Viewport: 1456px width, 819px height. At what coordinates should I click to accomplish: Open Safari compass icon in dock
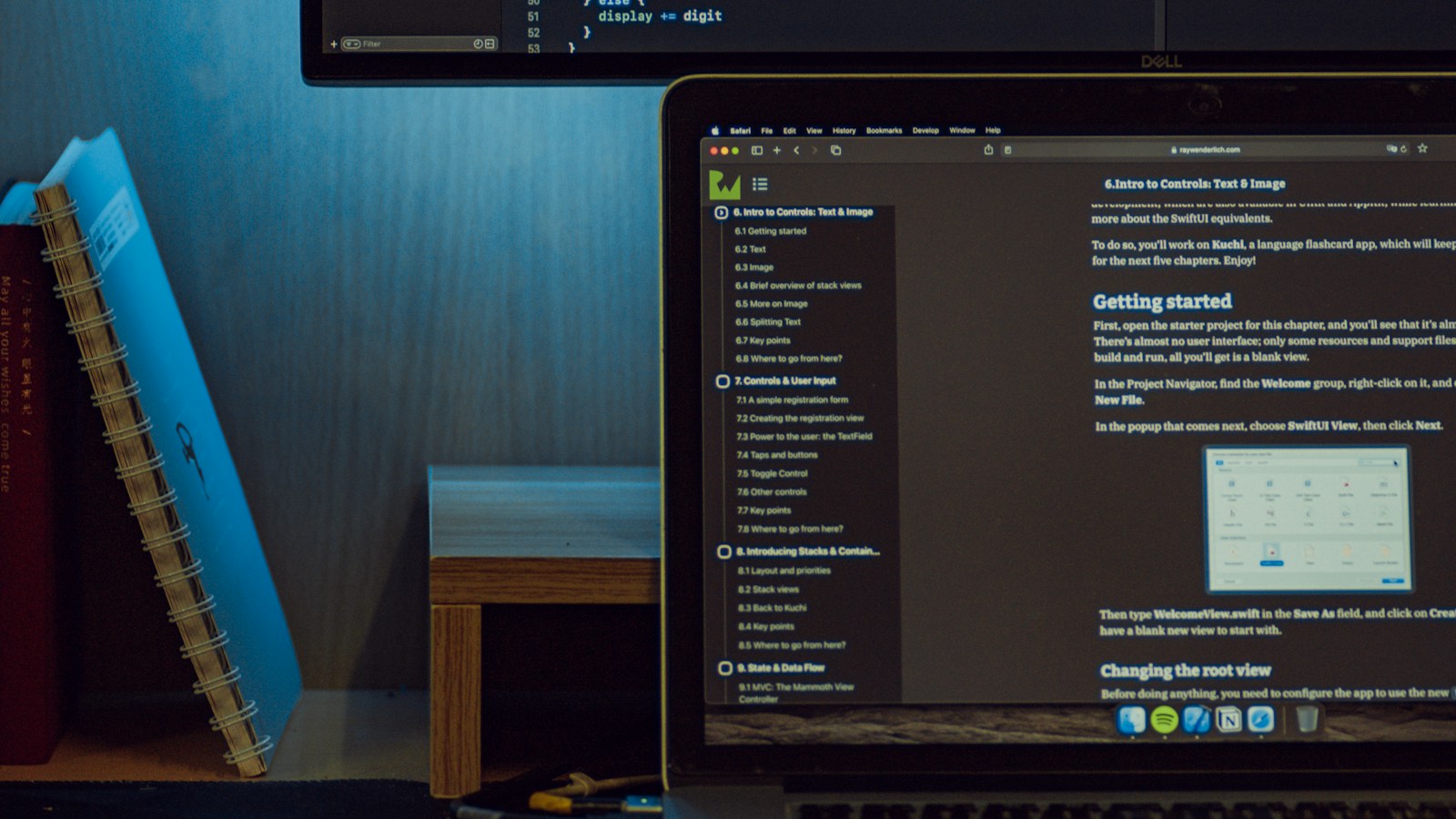click(1260, 720)
